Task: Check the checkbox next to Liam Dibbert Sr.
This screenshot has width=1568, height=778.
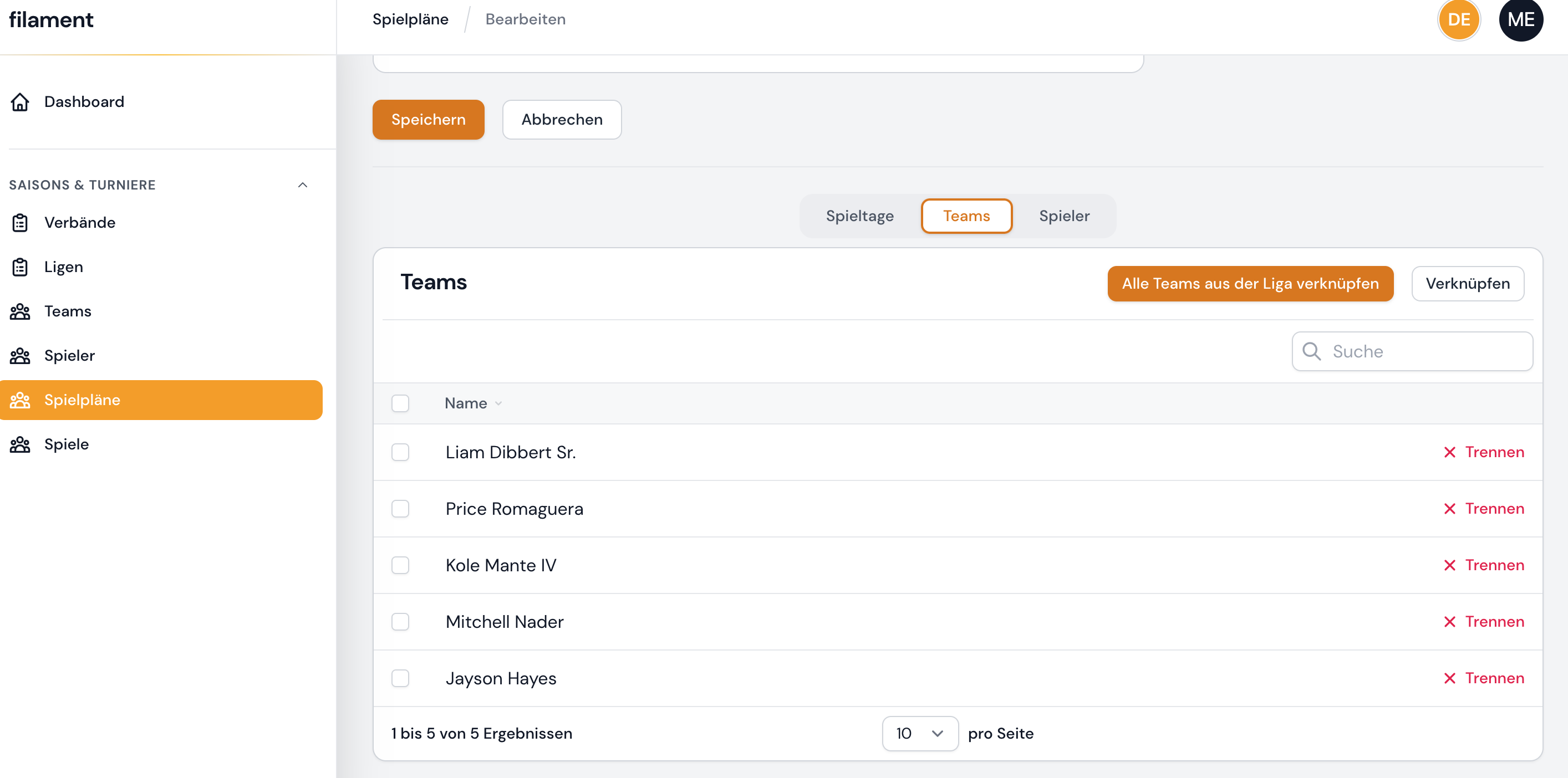Action: coord(400,452)
